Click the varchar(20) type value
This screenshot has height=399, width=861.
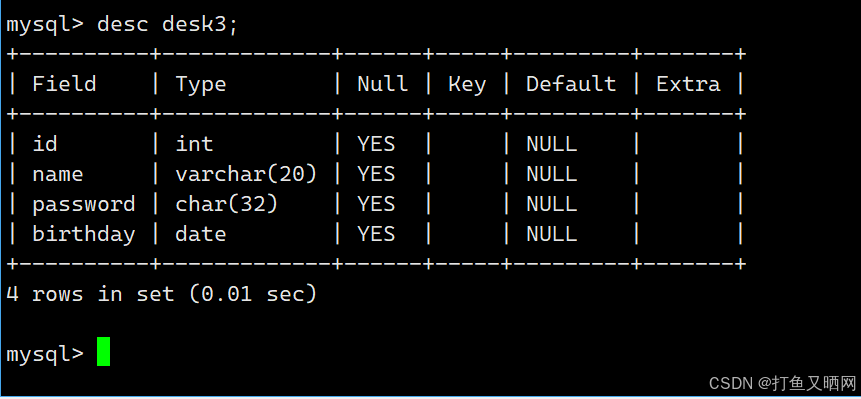[246, 174]
